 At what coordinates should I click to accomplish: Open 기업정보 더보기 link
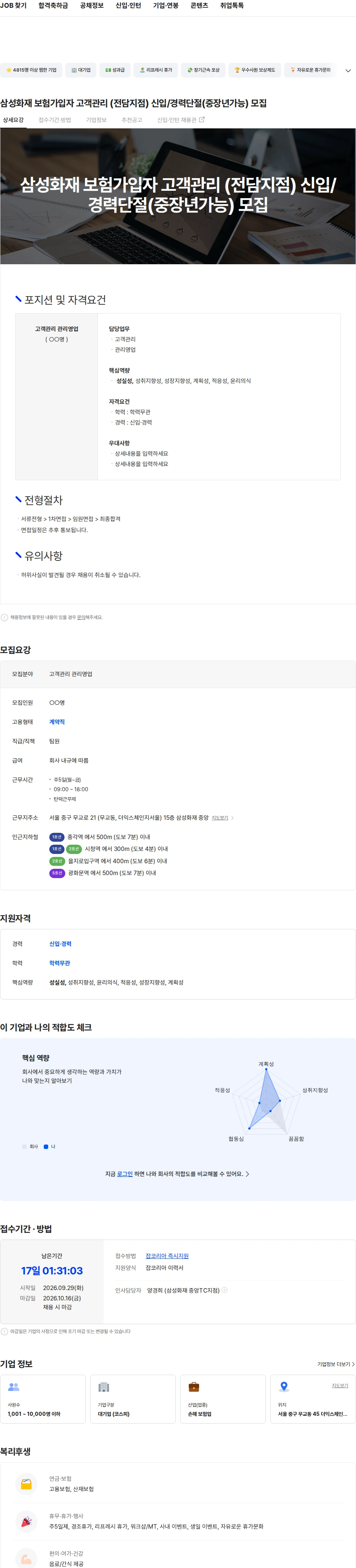[335, 1364]
